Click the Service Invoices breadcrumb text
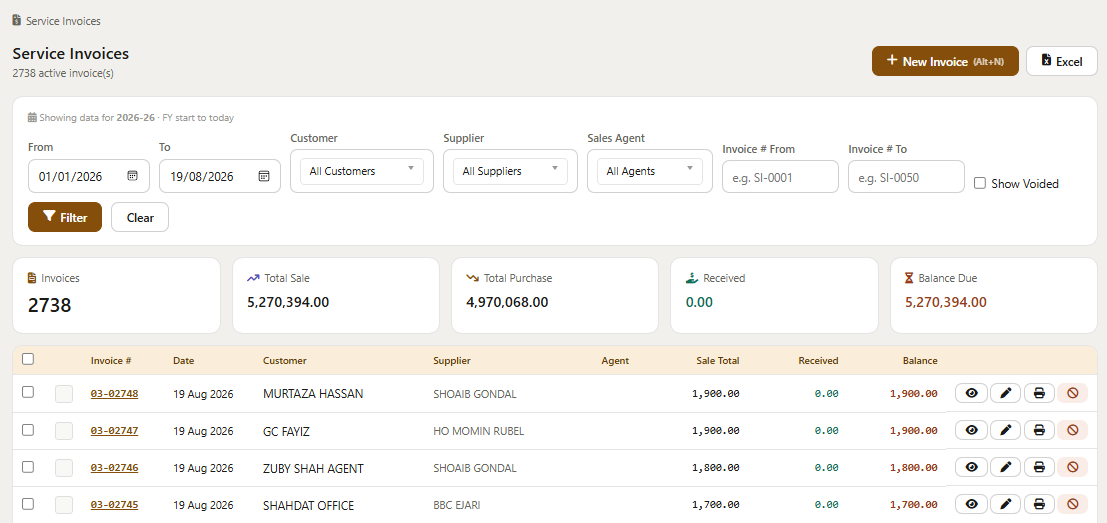This screenshot has height=523, width=1107. coord(64,21)
